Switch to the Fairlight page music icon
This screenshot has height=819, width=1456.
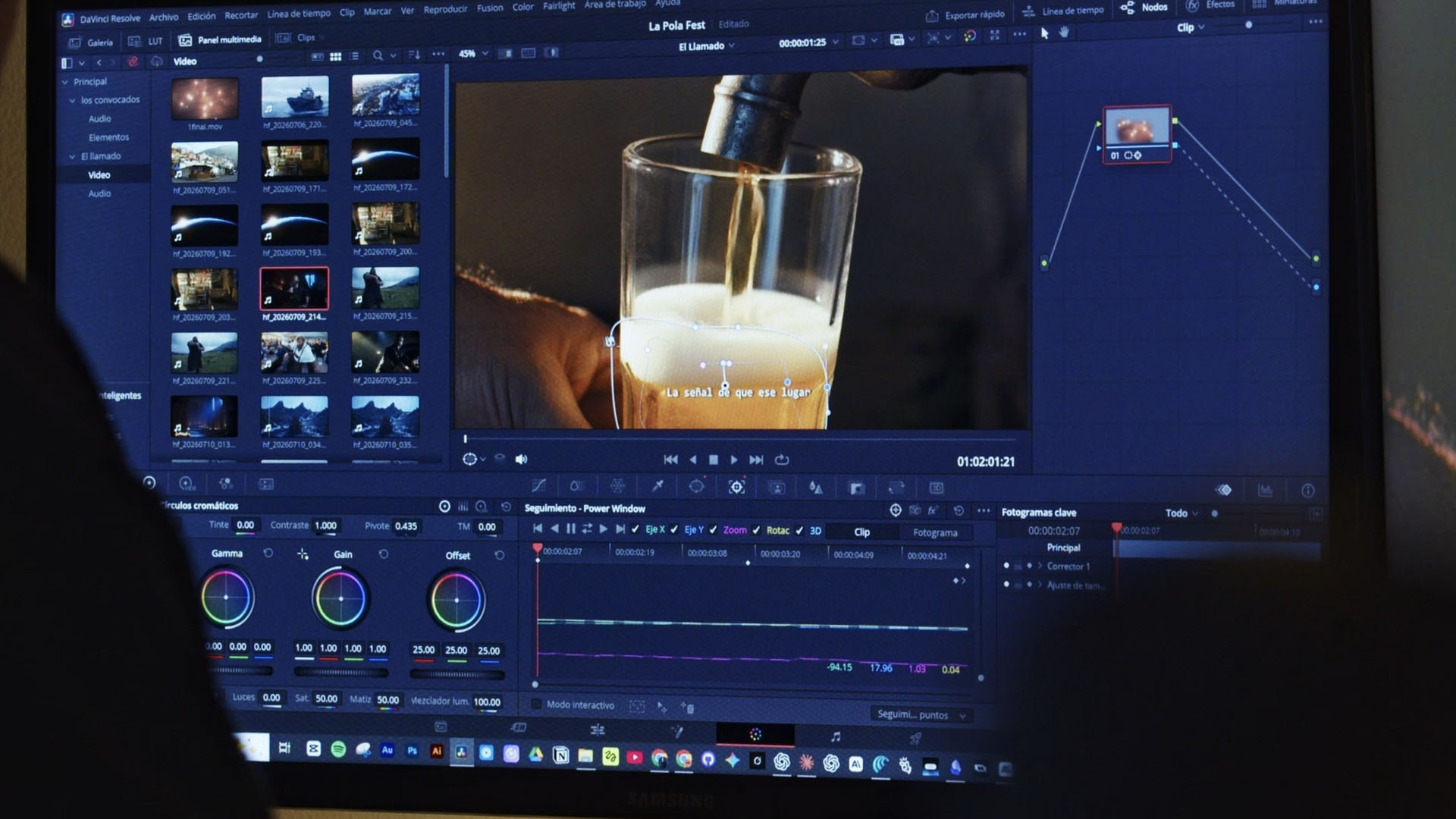(x=835, y=736)
